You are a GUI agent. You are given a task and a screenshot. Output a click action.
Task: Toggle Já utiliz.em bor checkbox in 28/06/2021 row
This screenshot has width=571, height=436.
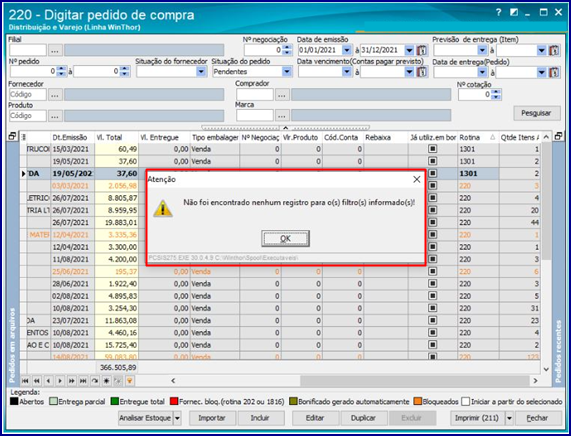pos(432,283)
